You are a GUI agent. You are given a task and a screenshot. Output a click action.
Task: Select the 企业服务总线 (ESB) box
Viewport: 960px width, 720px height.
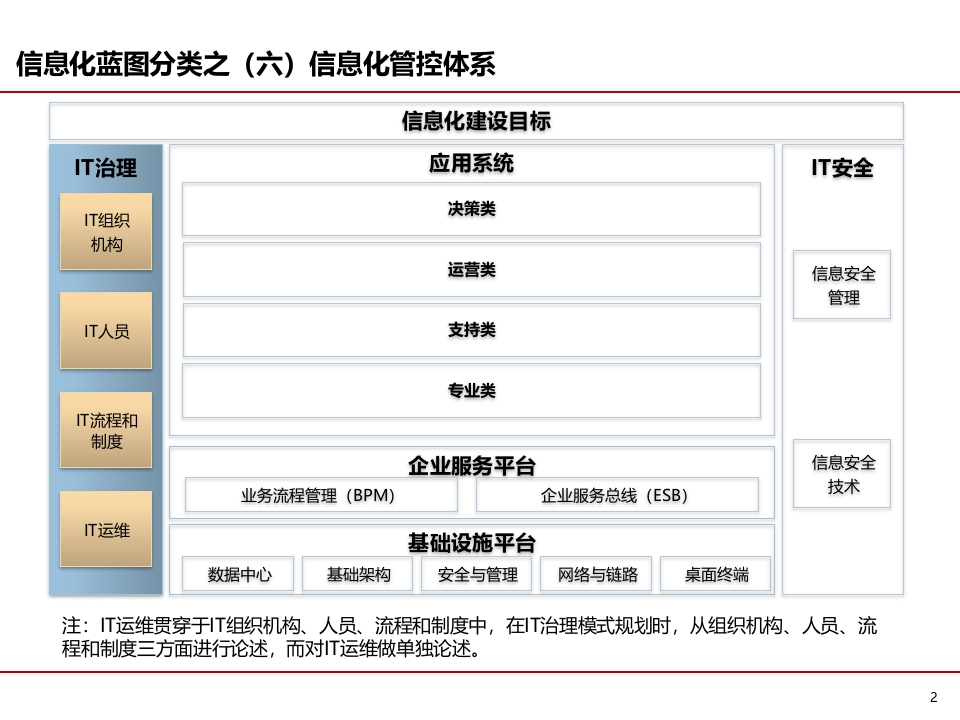click(x=617, y=495)
